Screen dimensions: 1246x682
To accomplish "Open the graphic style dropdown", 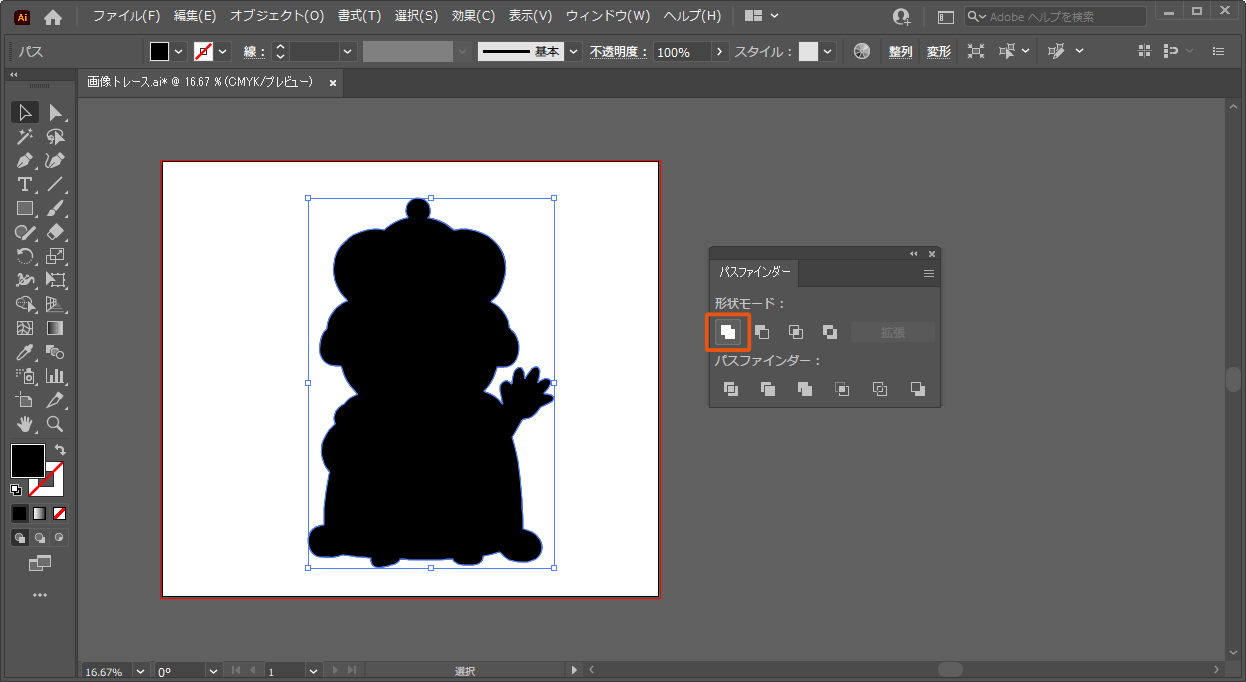I will 829,51.
